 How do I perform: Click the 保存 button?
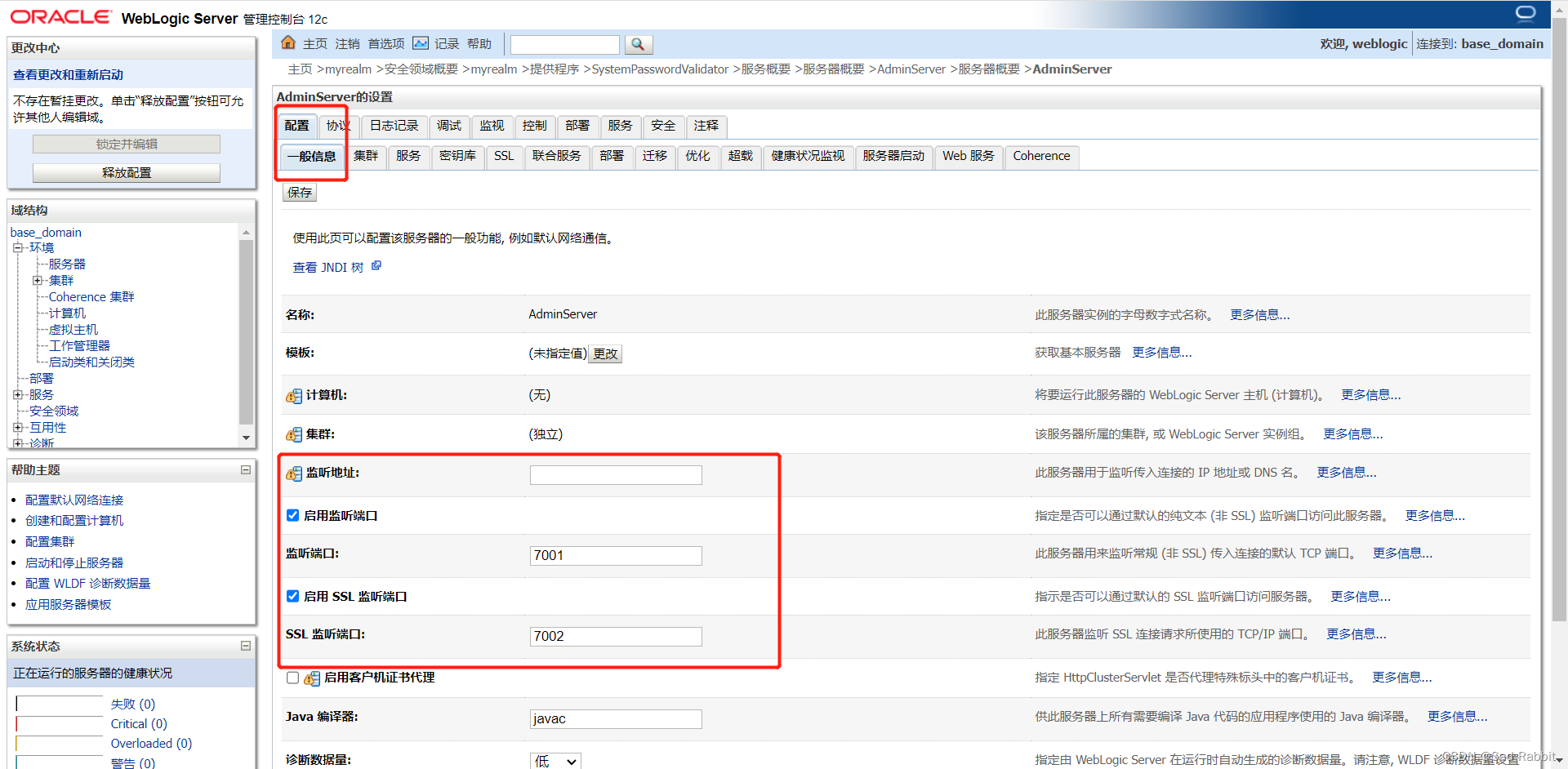[299, 192]
